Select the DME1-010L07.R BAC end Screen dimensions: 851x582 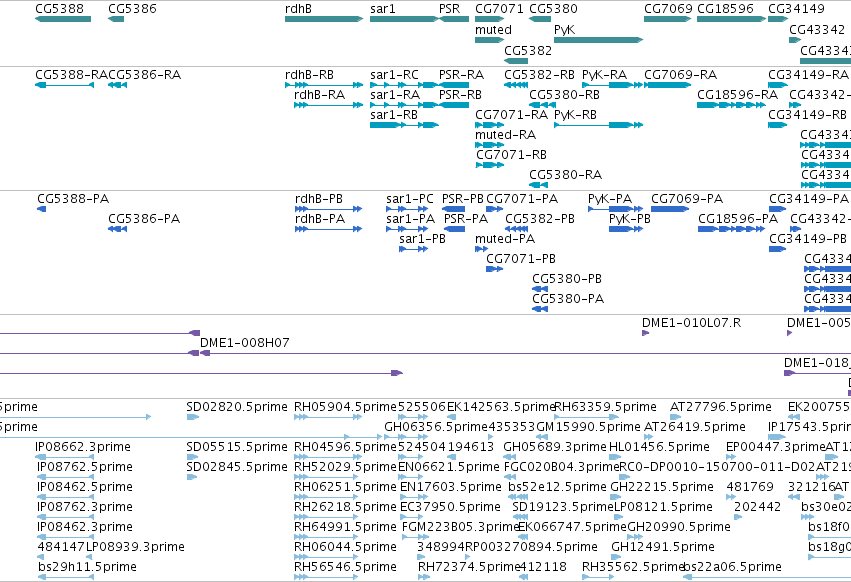[645, 333]
